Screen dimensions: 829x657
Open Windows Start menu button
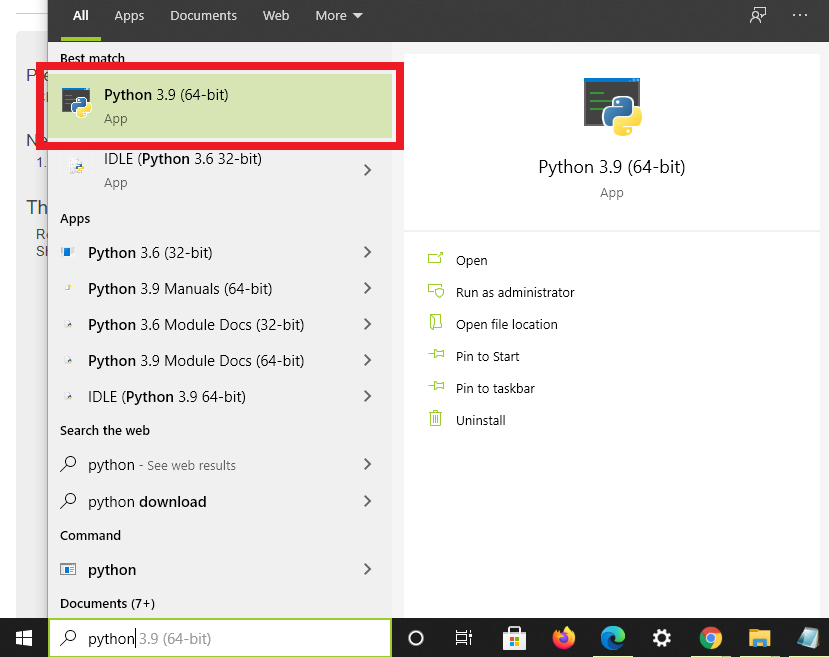click(24, 638)
